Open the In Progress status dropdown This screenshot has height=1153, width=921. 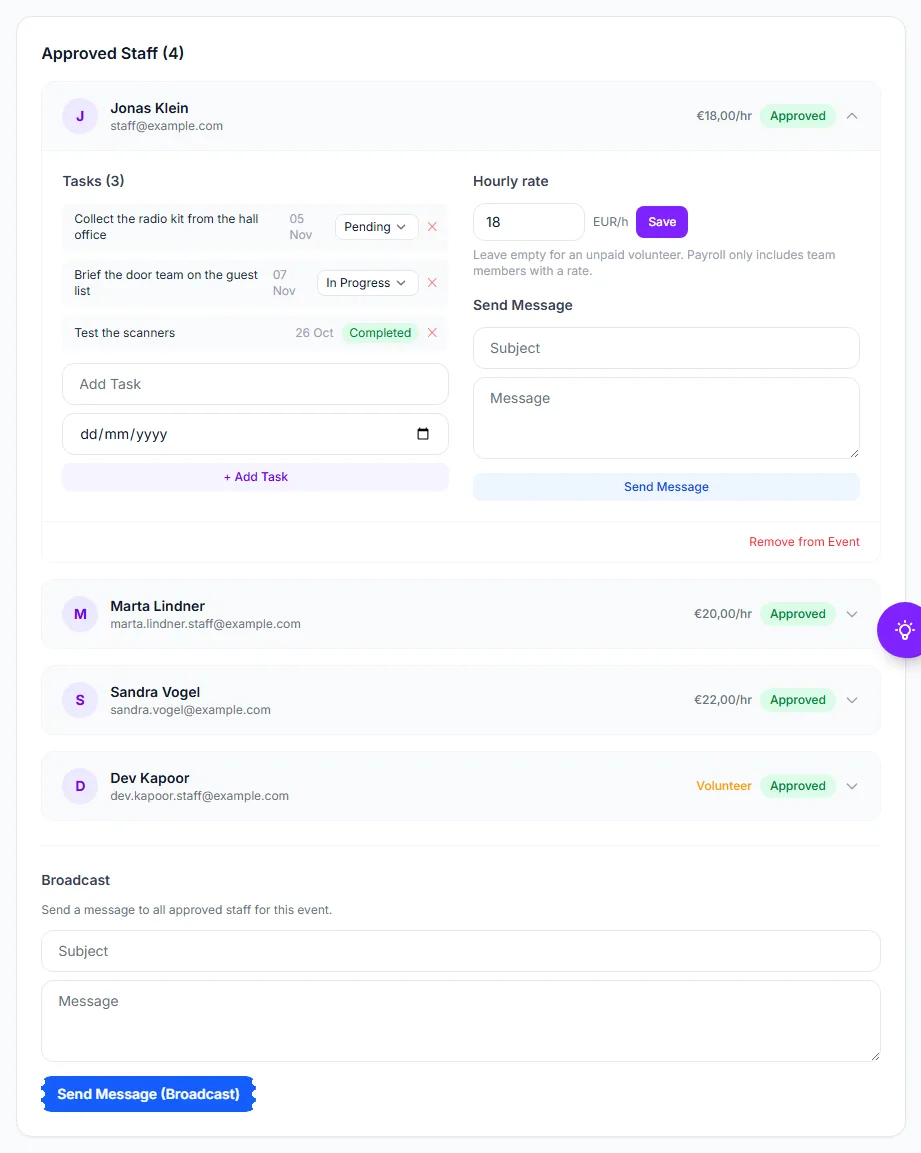click(367, 282)
